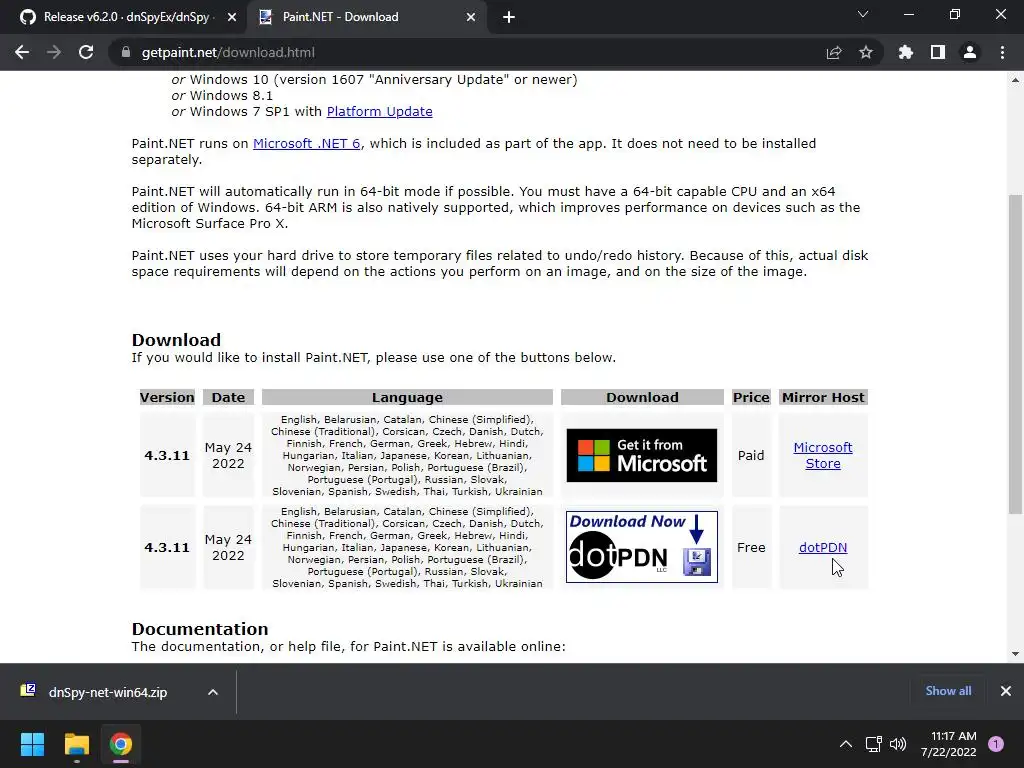Open the volume control in system tray
This screenshot has width=1024, height=768.
pyautogui.click(x=898, y=744)
